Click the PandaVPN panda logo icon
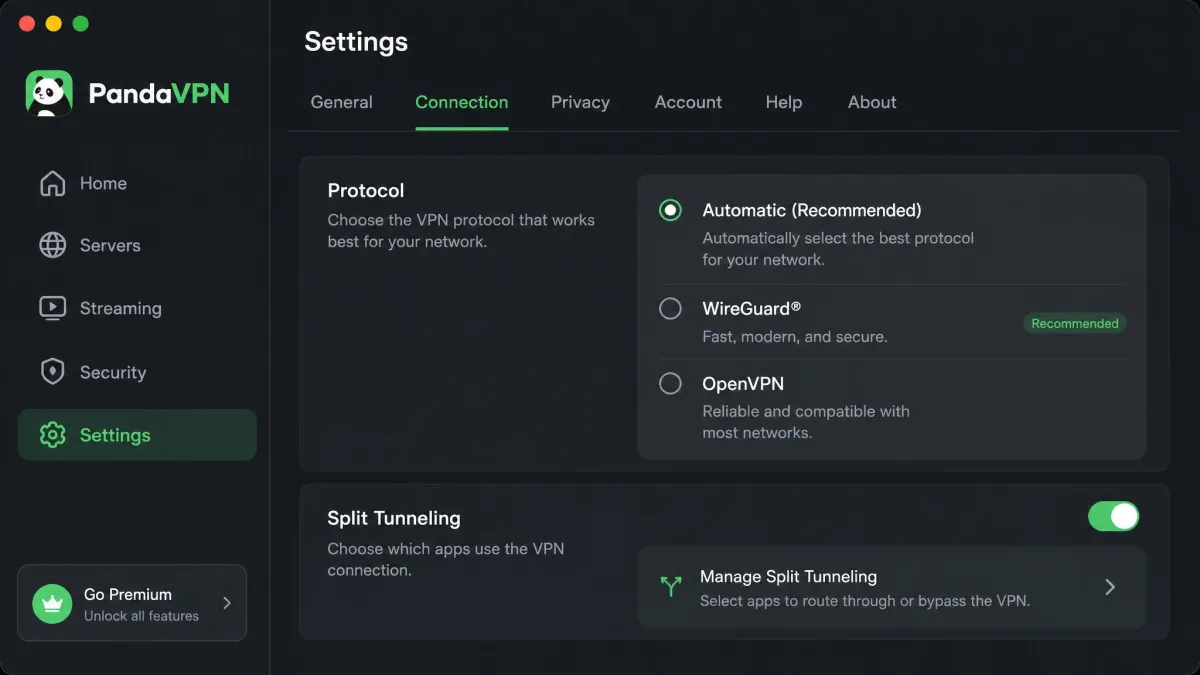The height and width of the screenshot is (675, 1200). click(49, 94)
